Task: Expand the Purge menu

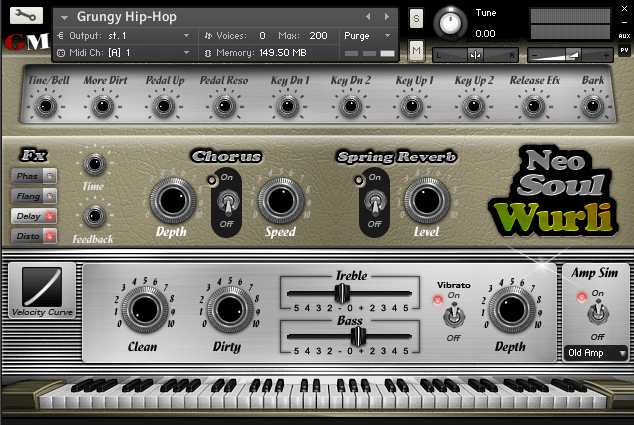Action: 368,35
